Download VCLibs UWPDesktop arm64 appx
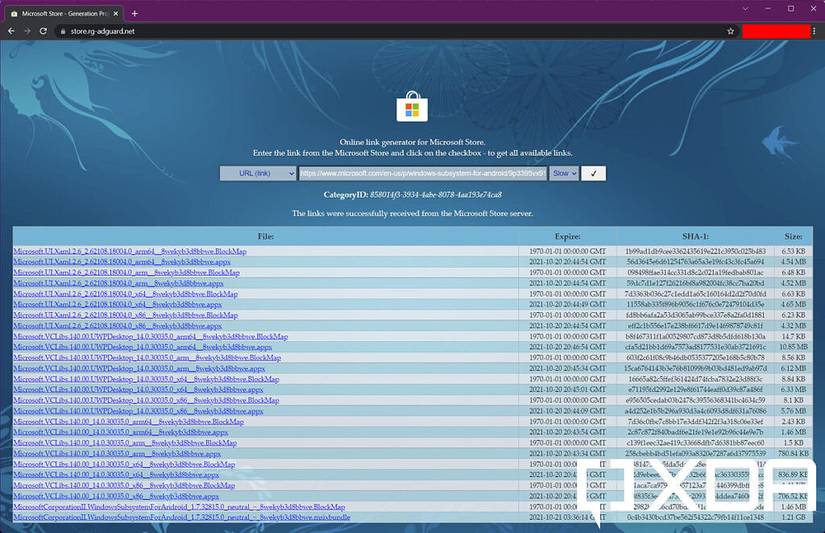The height and width of the screenshot is (533, 825). coord(143,347)
